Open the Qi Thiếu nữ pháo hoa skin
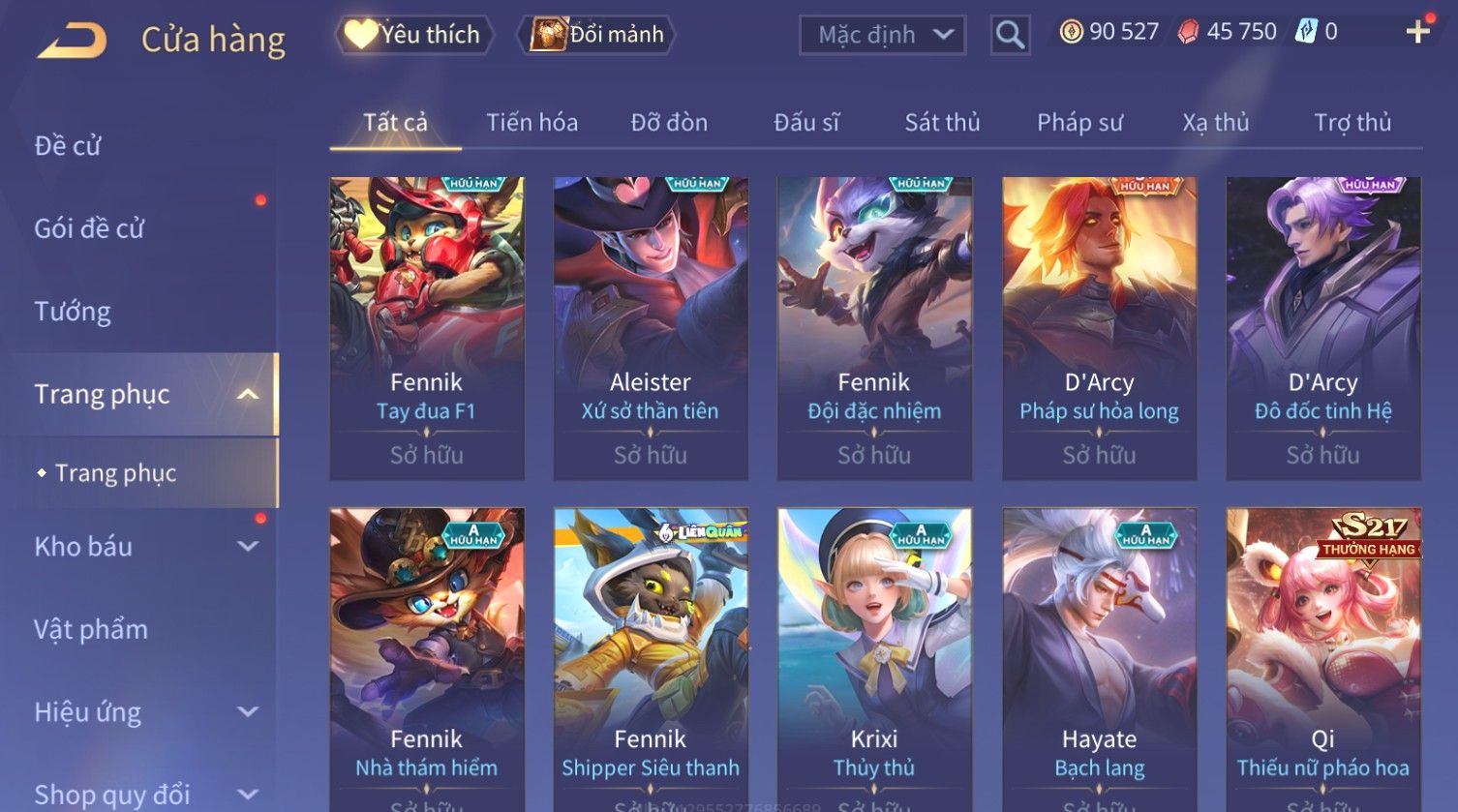This screenshot has height=812, width=1458. point(1323,659)
